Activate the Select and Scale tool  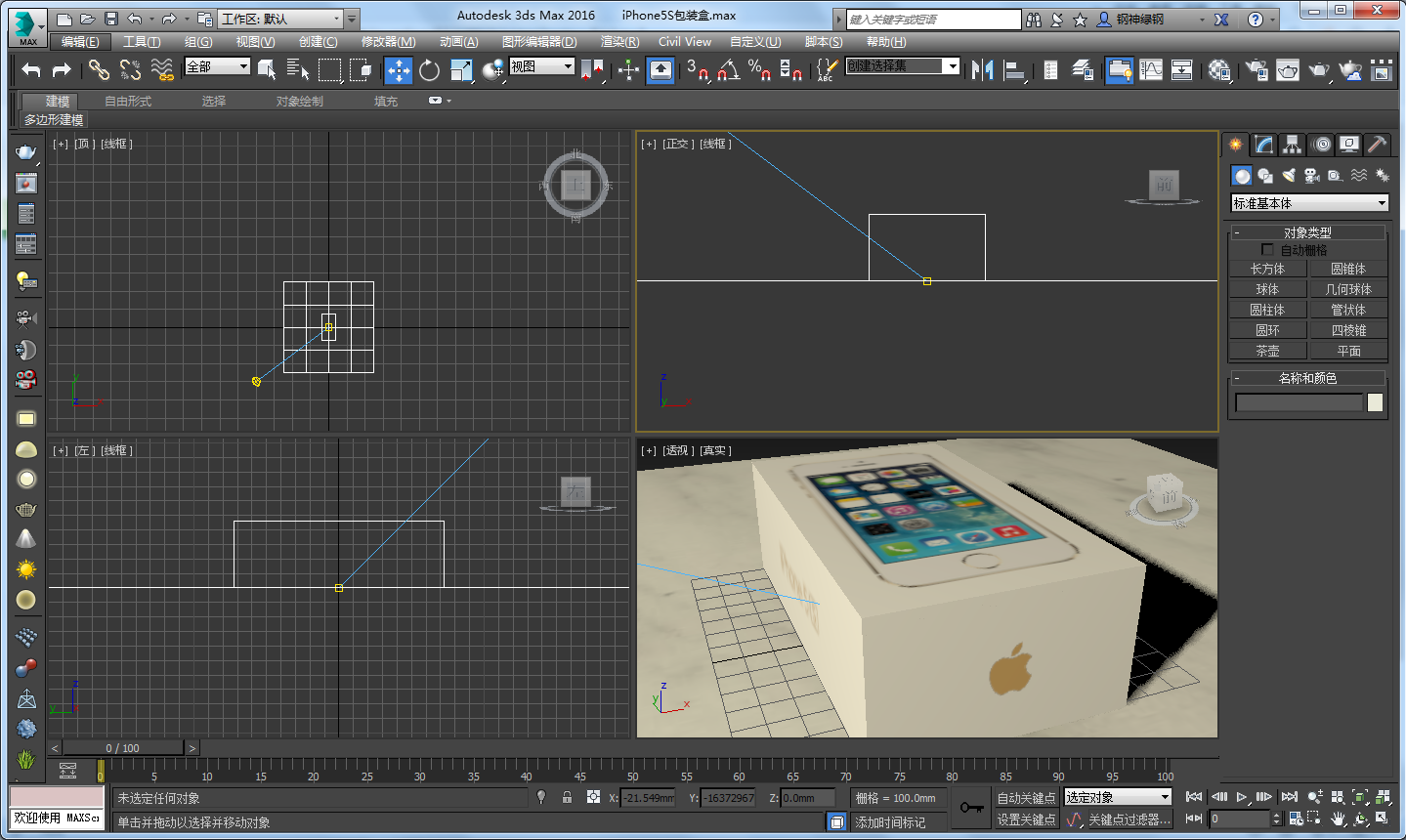point(461,69)
